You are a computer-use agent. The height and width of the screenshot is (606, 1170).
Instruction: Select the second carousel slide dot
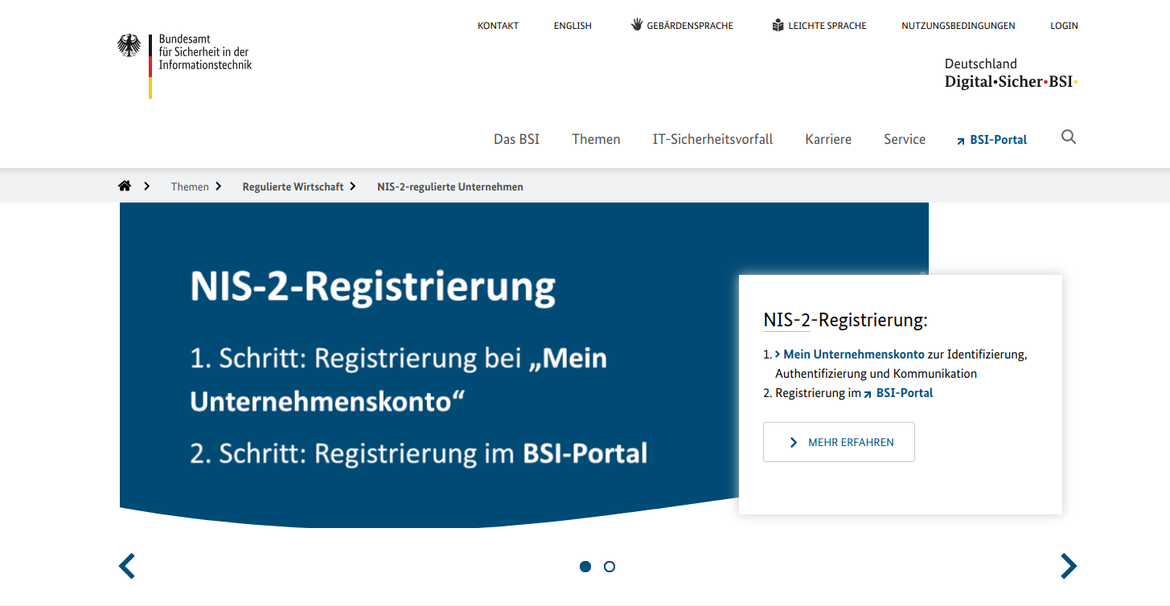[610, 567]
